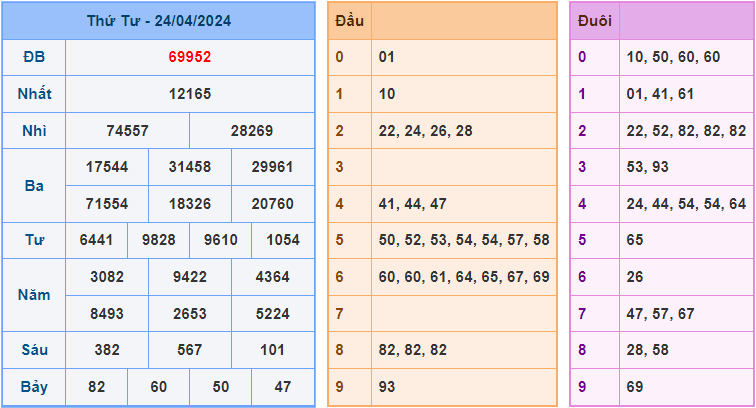Select the Nhất prize label
Viewport: 756px width, 408px height.
34,94
